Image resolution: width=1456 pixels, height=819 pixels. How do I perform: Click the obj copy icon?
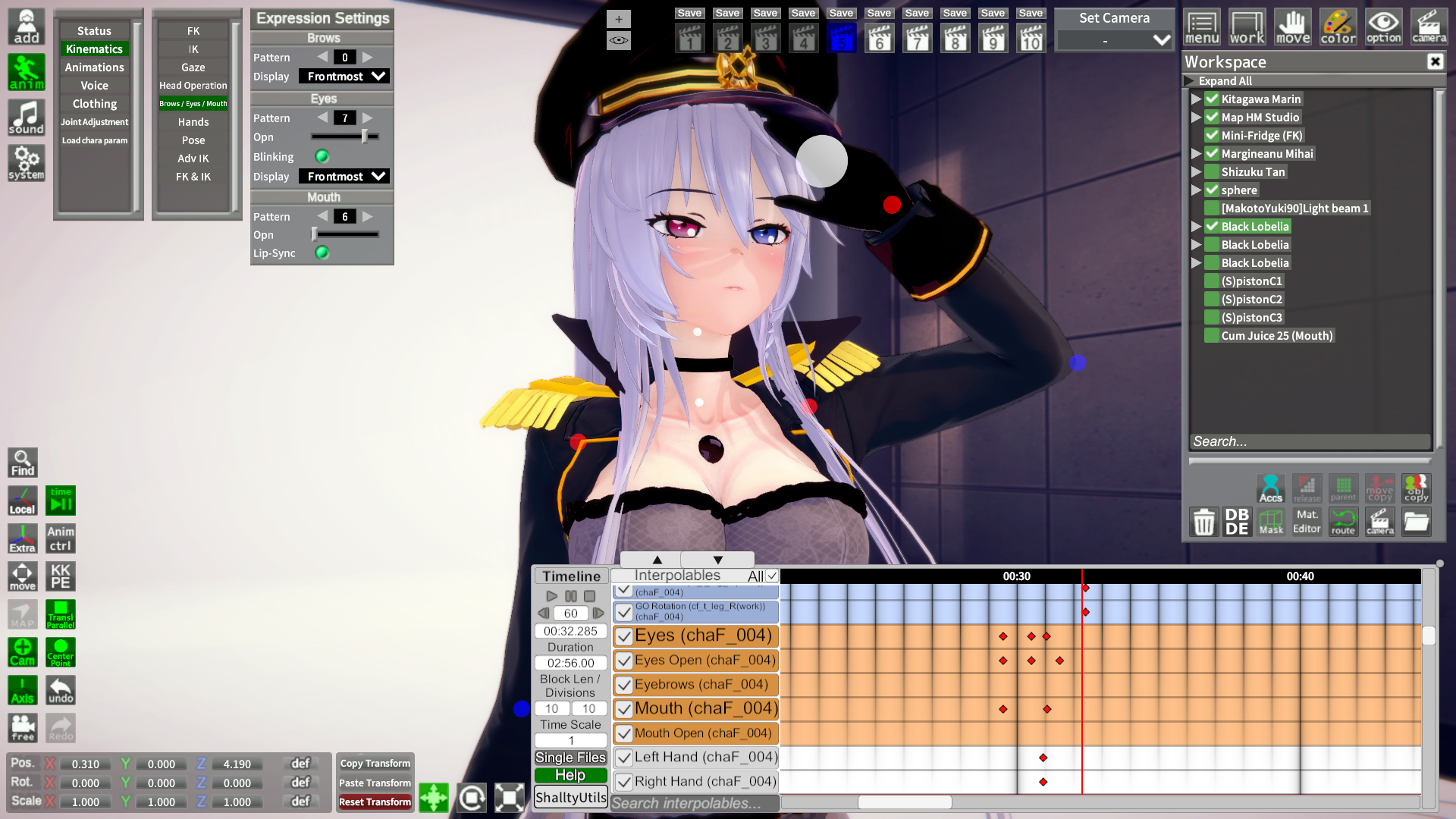[x=1416, y=488]
